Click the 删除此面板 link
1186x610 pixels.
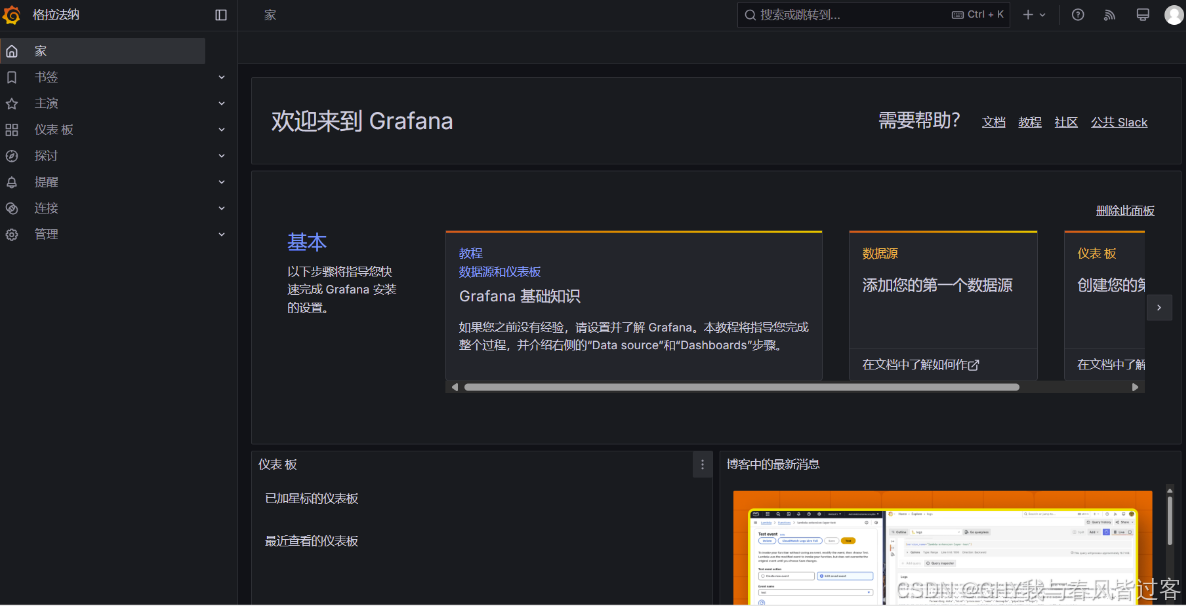point(1125,211)
